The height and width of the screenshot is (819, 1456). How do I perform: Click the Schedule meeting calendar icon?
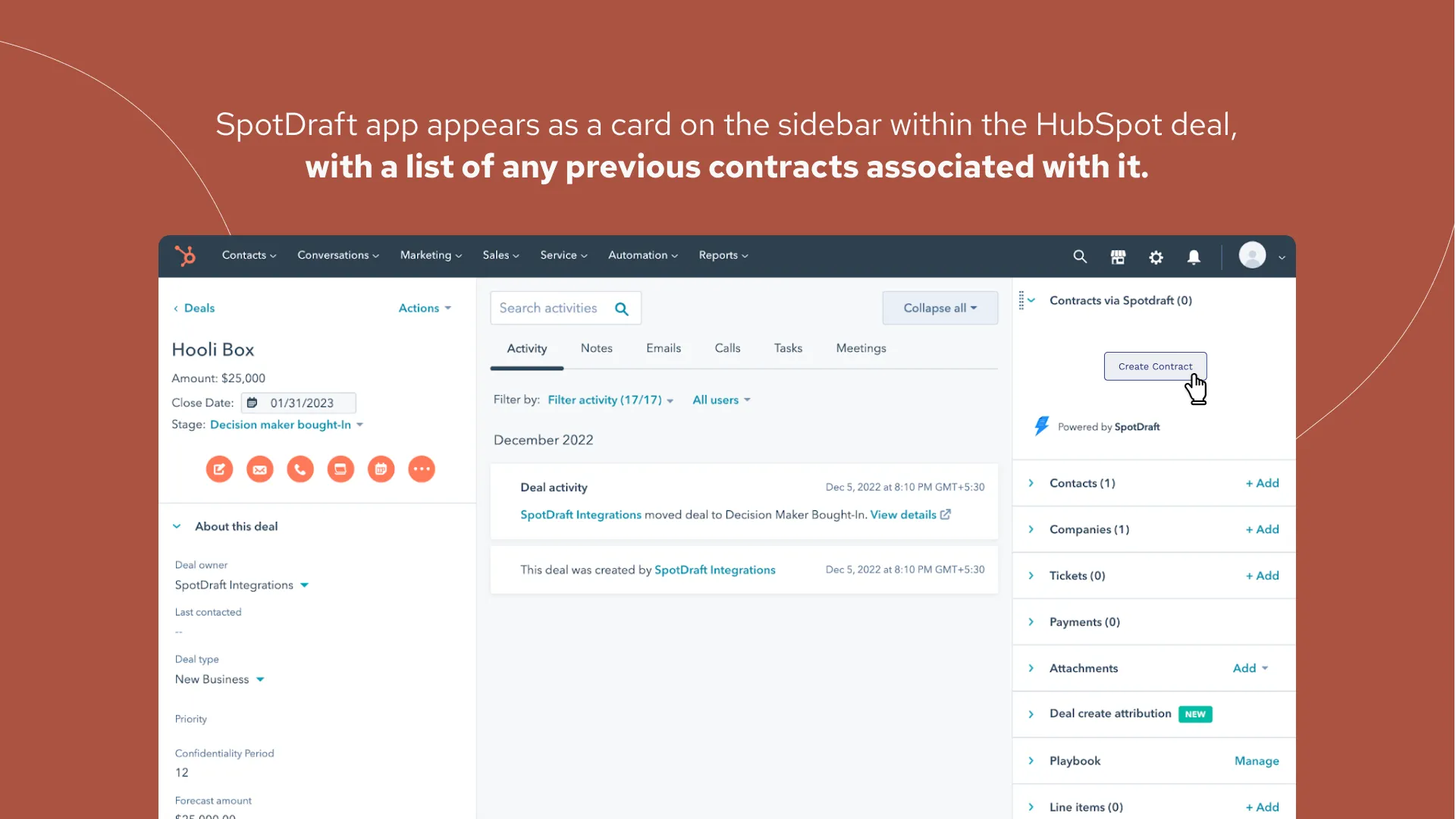381,469
